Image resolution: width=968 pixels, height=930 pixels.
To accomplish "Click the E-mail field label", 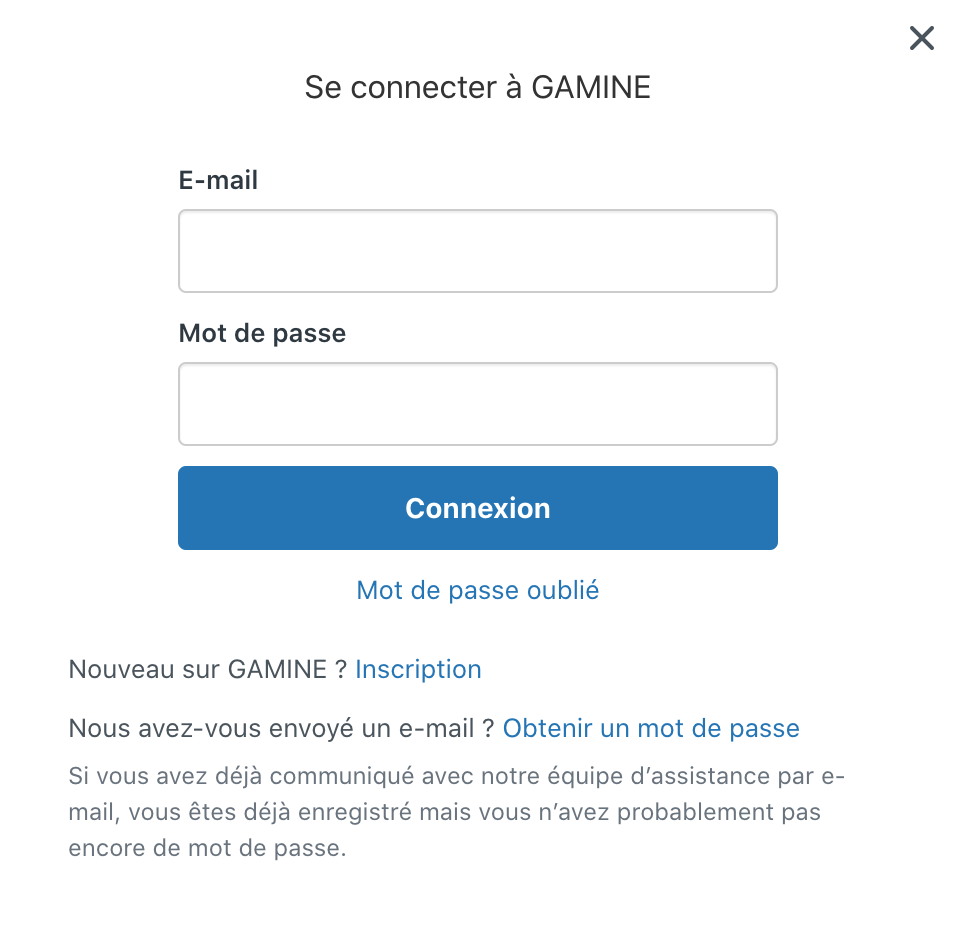I will pos(218,180).
